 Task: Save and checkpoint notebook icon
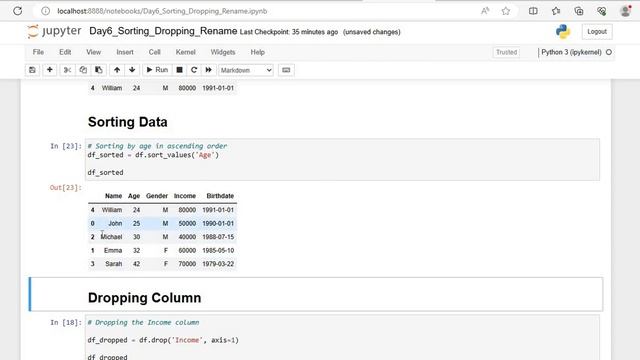[32, 70]
